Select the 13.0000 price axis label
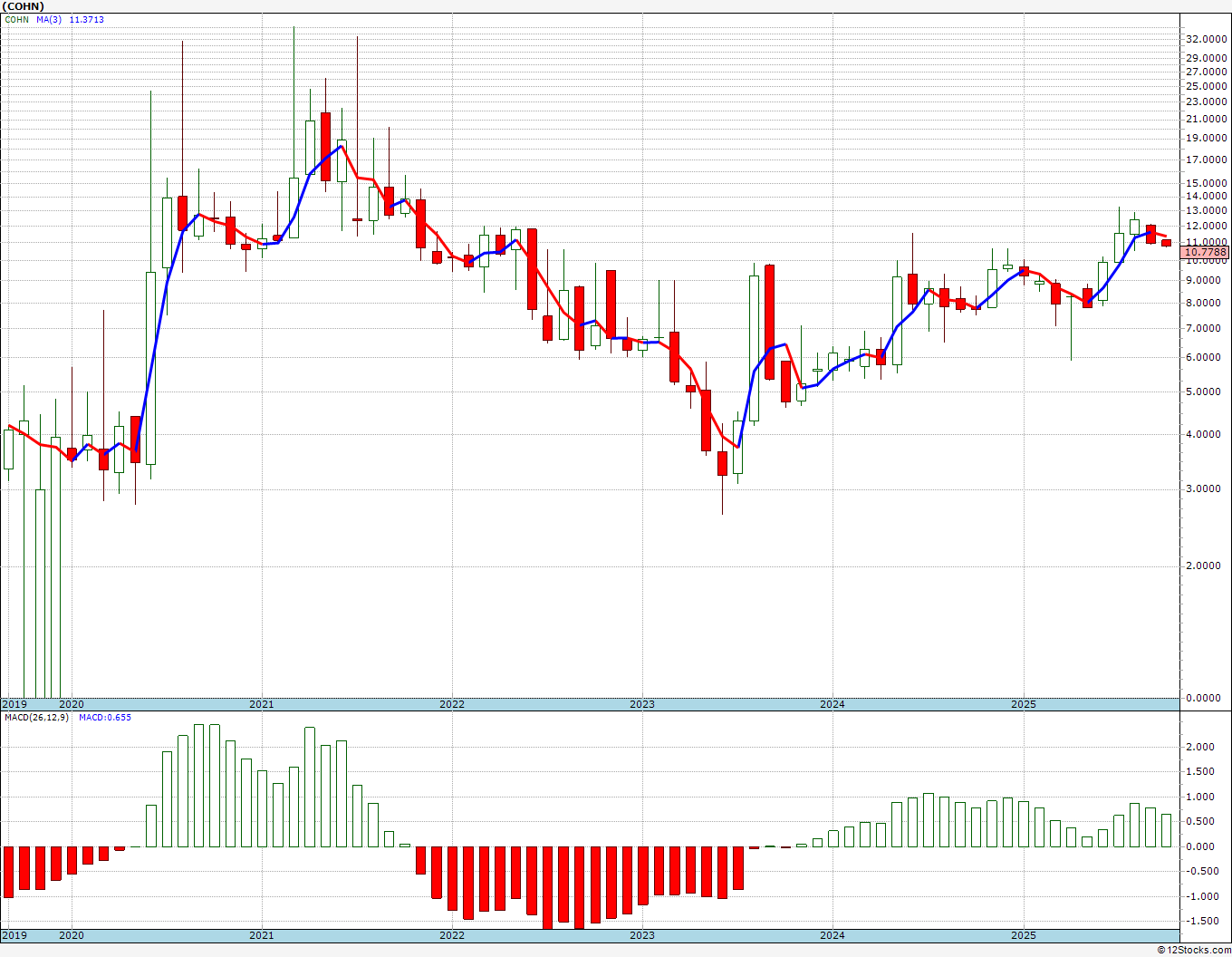This screenshot has height=957, width=1232. pyautogui.click(x=1207, y=210)
